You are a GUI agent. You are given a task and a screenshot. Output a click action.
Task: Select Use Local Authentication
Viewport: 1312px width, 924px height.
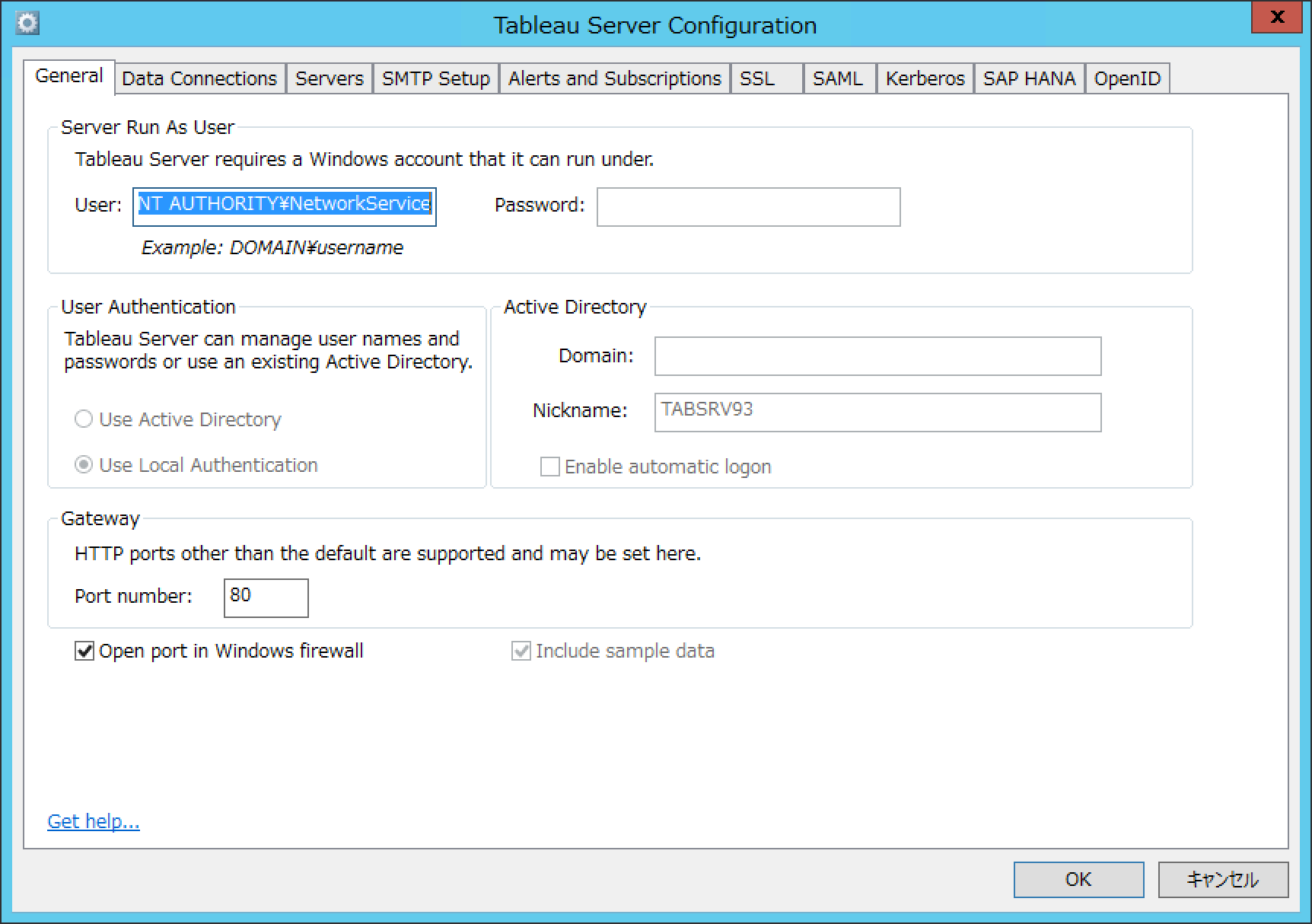point(84,465)
